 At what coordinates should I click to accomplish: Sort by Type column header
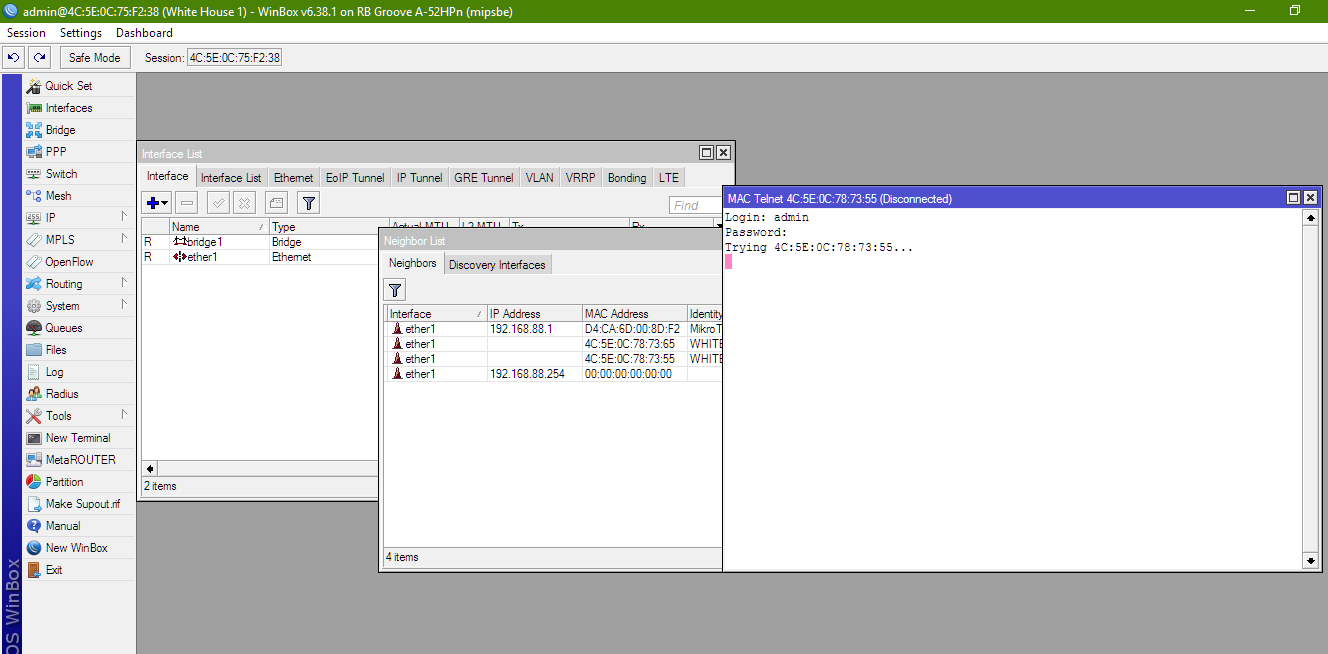click(329, 227)
